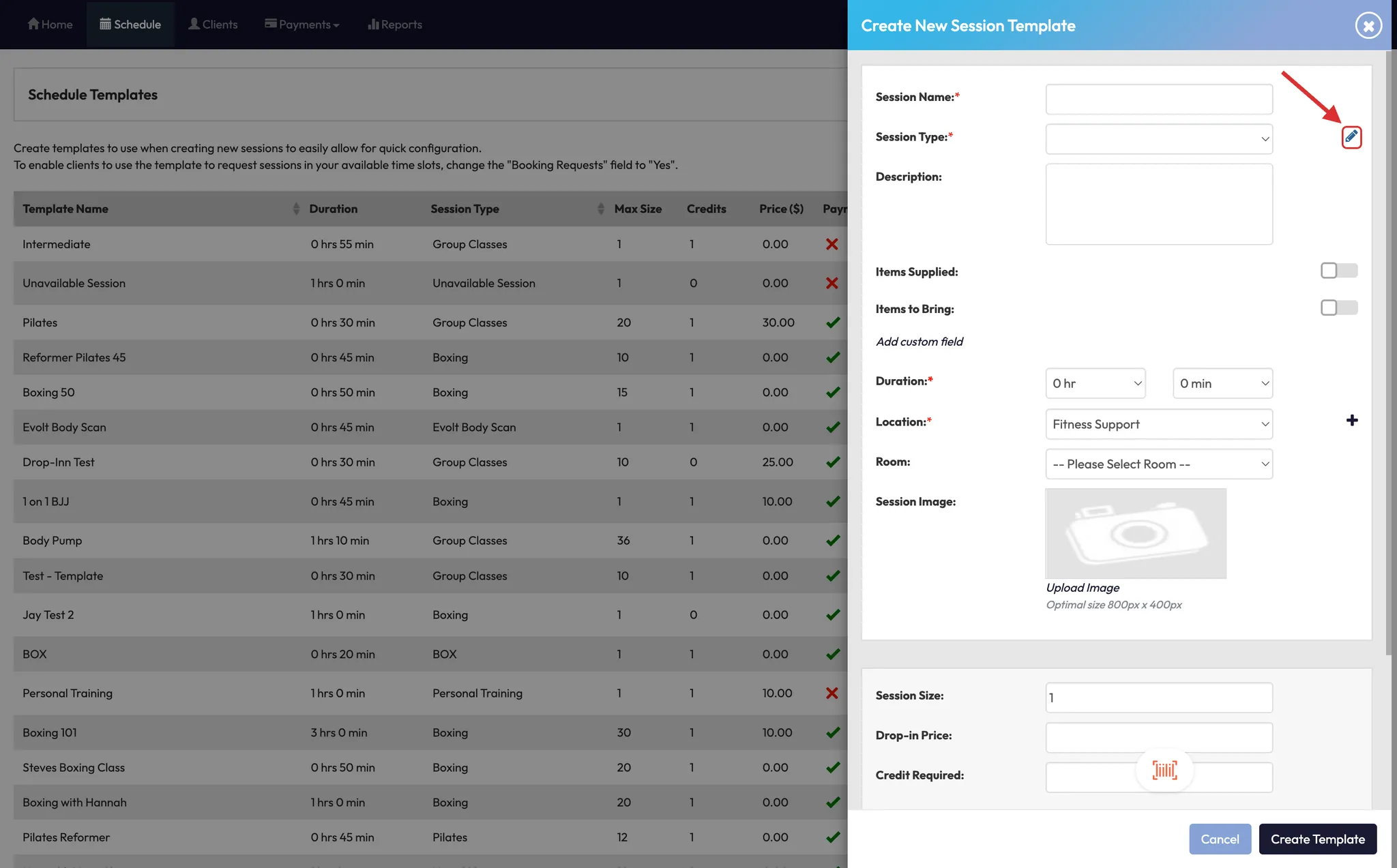The image size is (1397, 868).
Task: Click green checkmark in Pilates row
Action: point(832,323)
